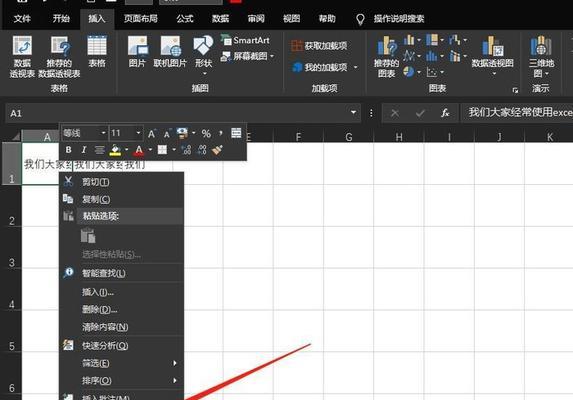The width and height of the screenshot is (573, 400).
Task: Toggle center alignment in mini toolbar
Action: [x=99, y=150]
